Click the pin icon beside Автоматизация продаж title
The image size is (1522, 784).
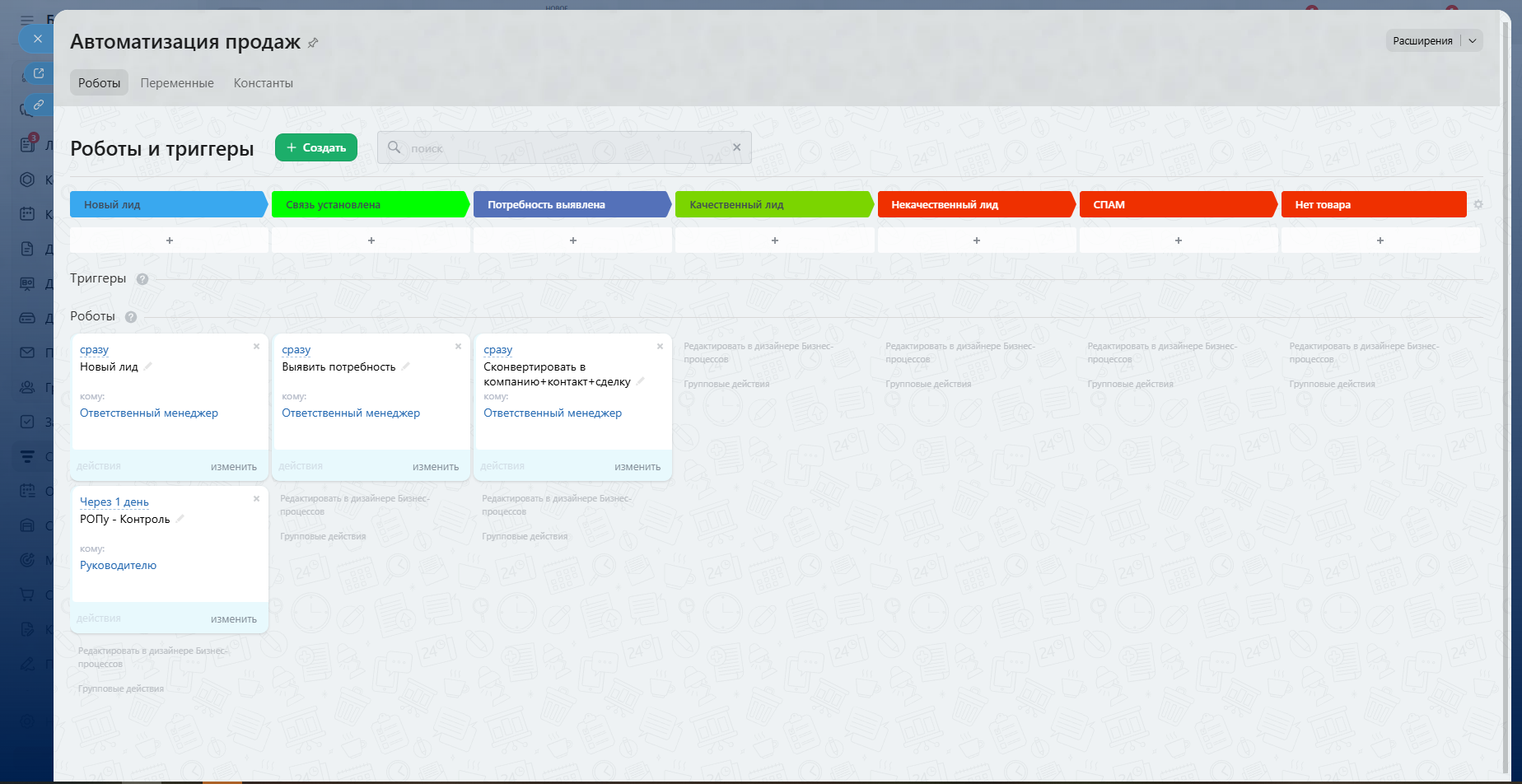point(313,43)
